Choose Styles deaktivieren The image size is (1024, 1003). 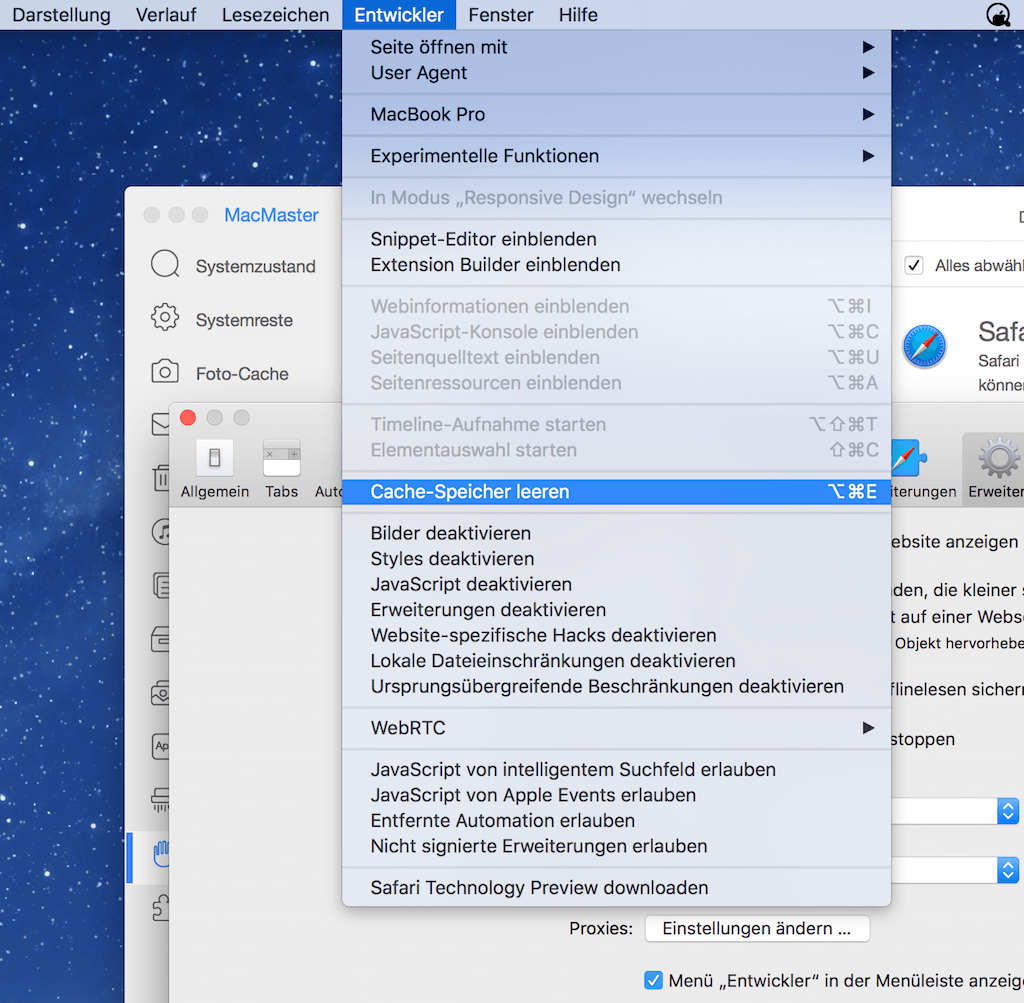(616, 558)
